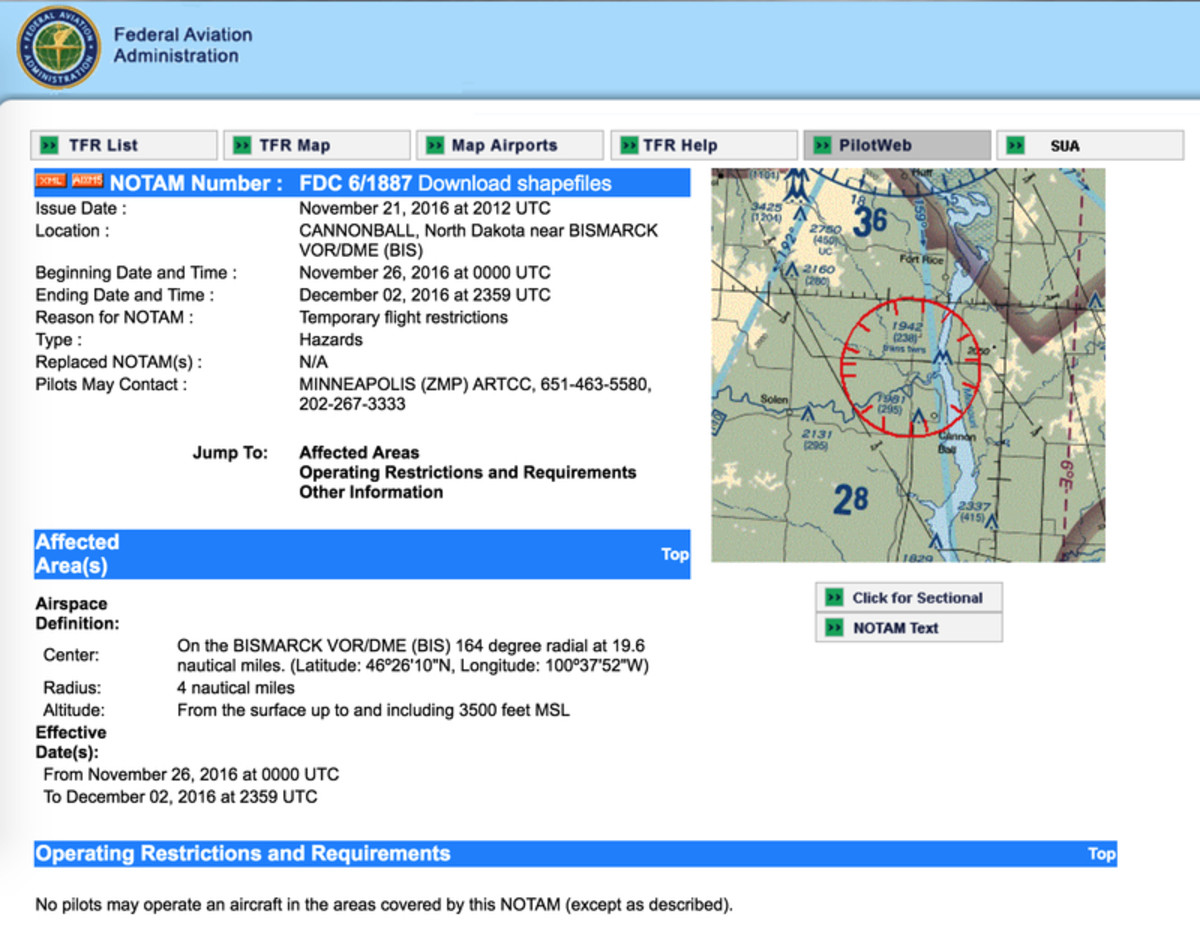Click Top link in Affected Area(s) header
Screen dimensions: 1200x938
click(675, 554)
